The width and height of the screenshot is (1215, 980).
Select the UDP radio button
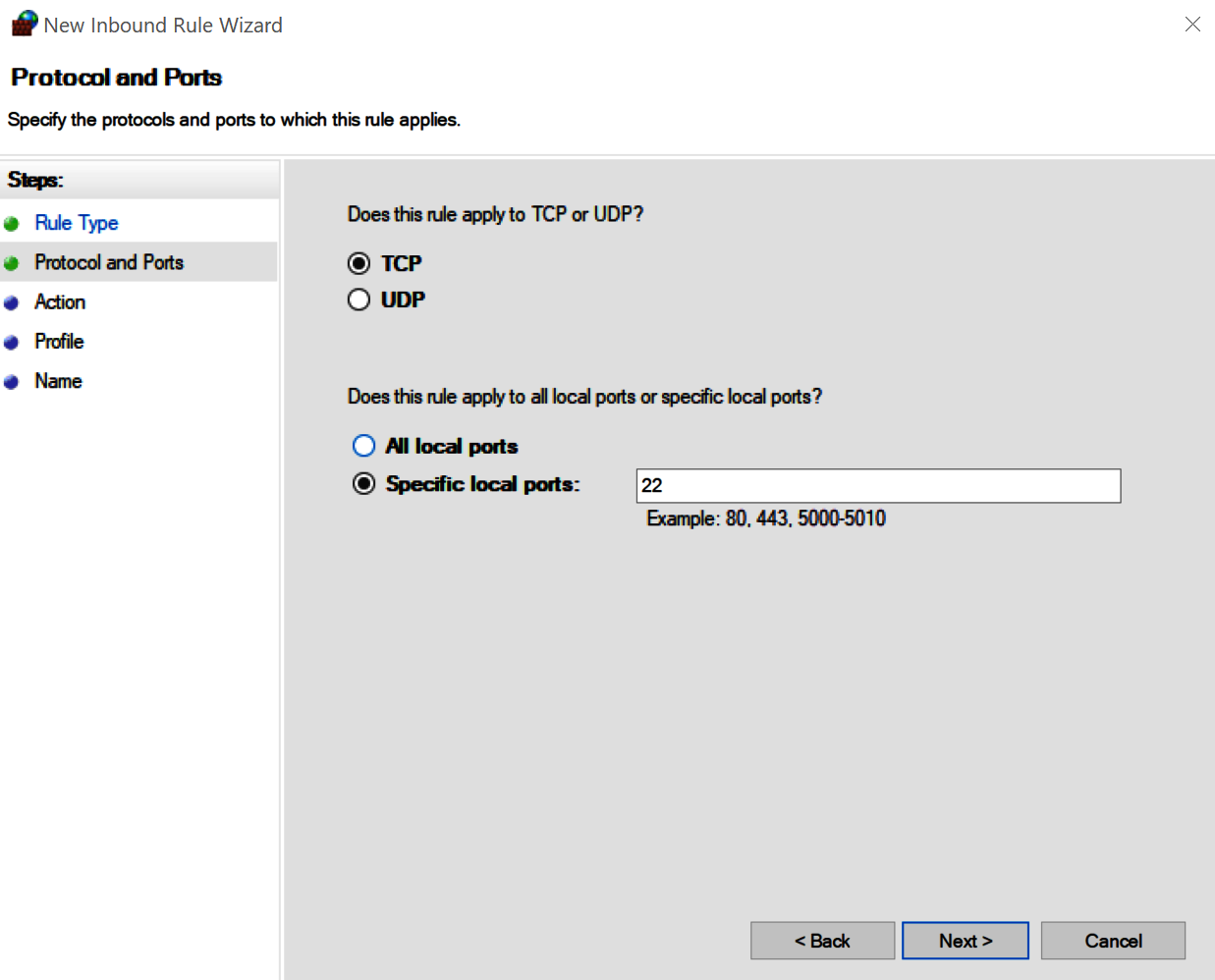[x=359, y=299]
